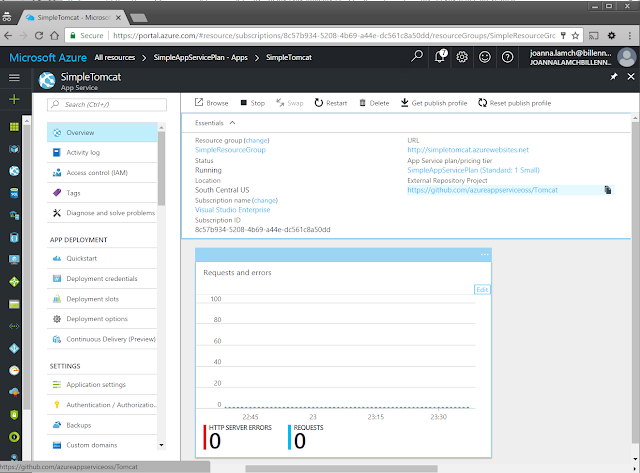Click Delete in the command bar
Image resolution: width=640 pixels, height=473 pixels.
374,103
